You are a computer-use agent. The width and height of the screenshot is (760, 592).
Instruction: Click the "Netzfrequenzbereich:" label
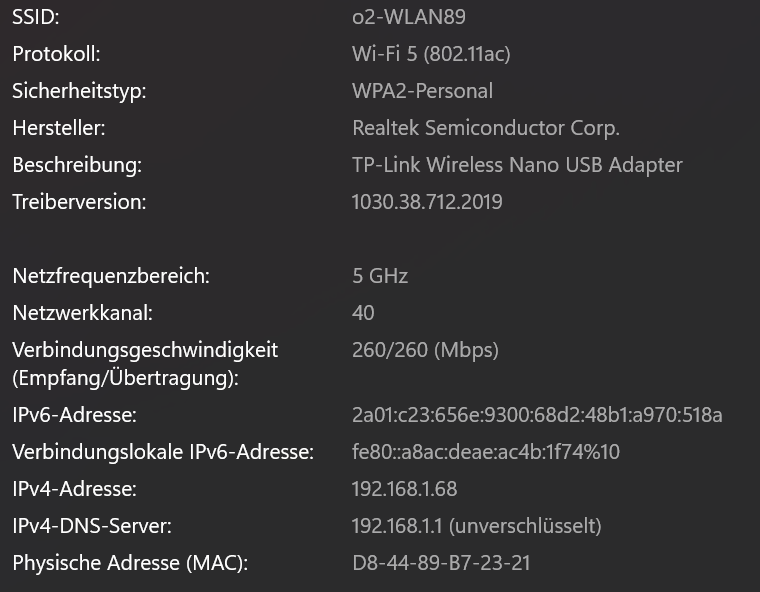coord(111,276)
